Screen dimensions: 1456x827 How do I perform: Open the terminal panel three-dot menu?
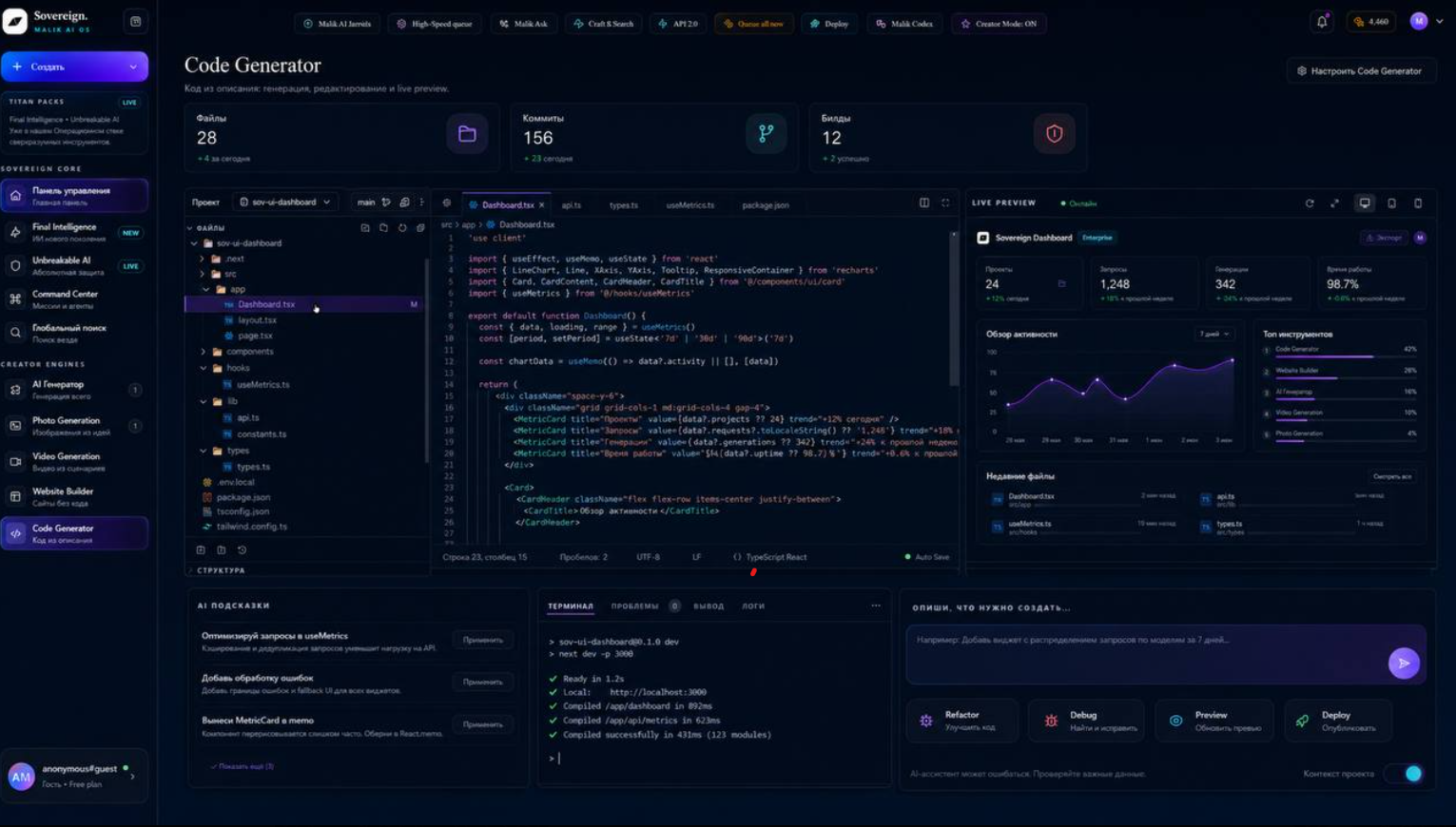coord(876,606)
